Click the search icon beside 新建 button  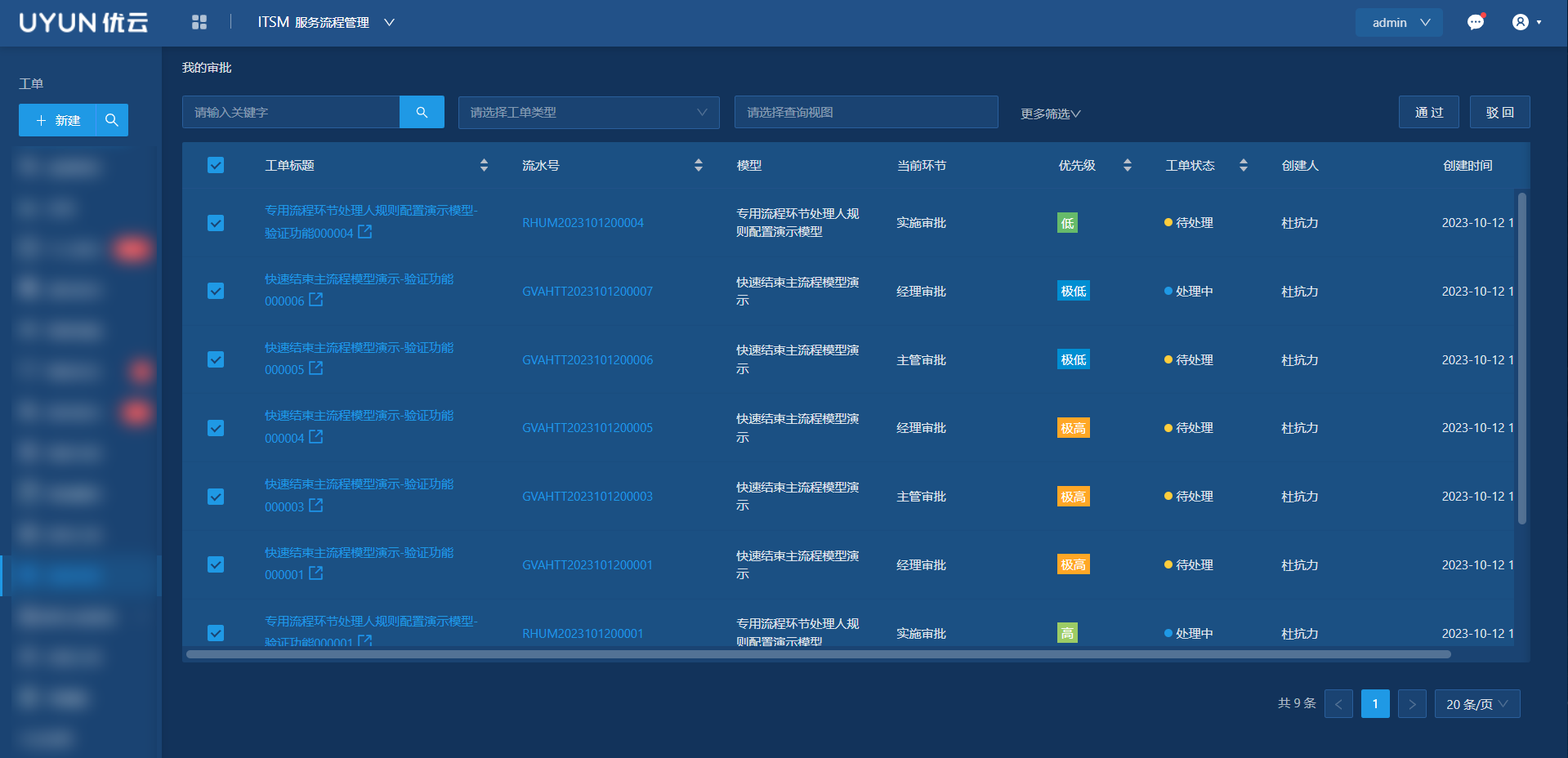tap(112, 120)
